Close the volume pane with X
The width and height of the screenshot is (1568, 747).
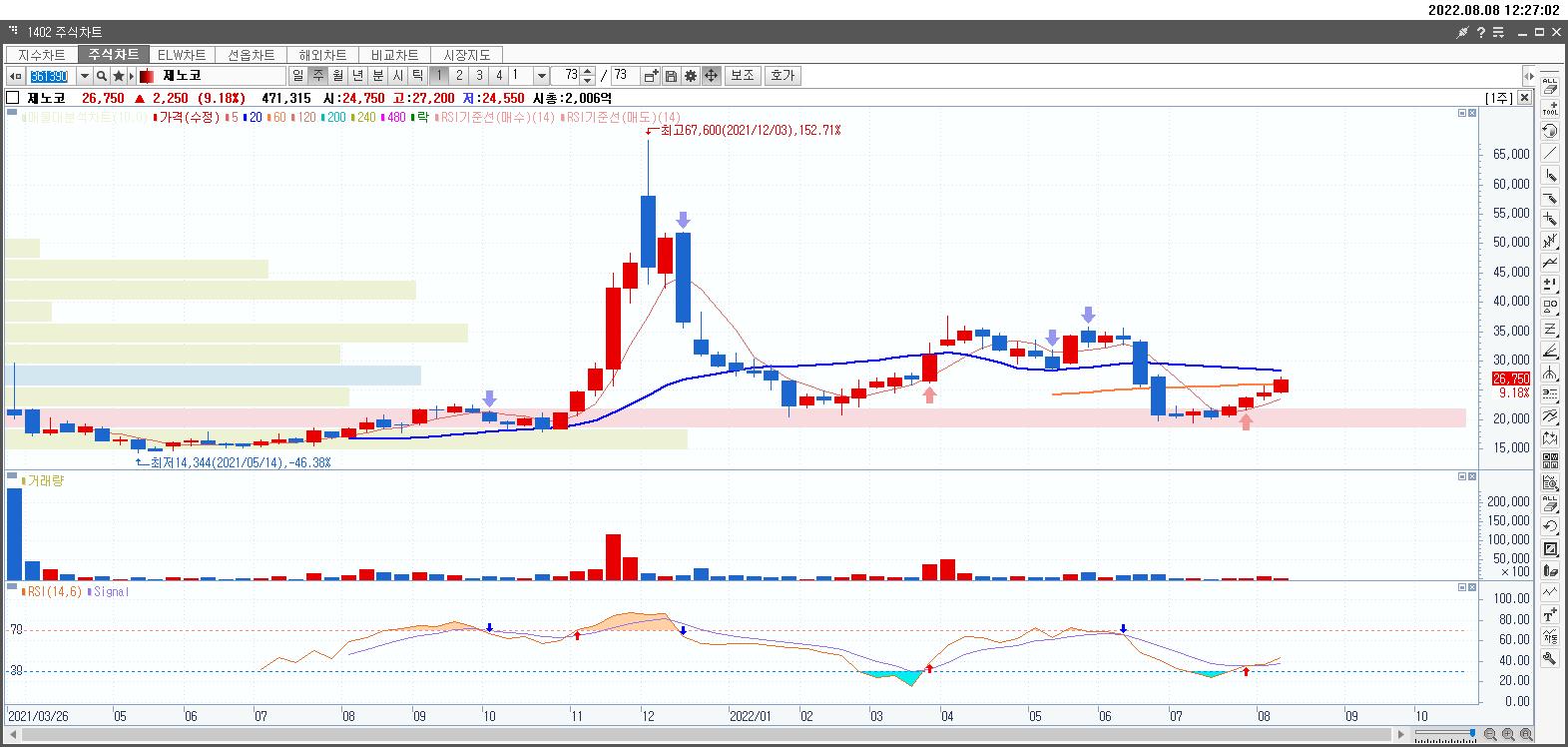1472,476
